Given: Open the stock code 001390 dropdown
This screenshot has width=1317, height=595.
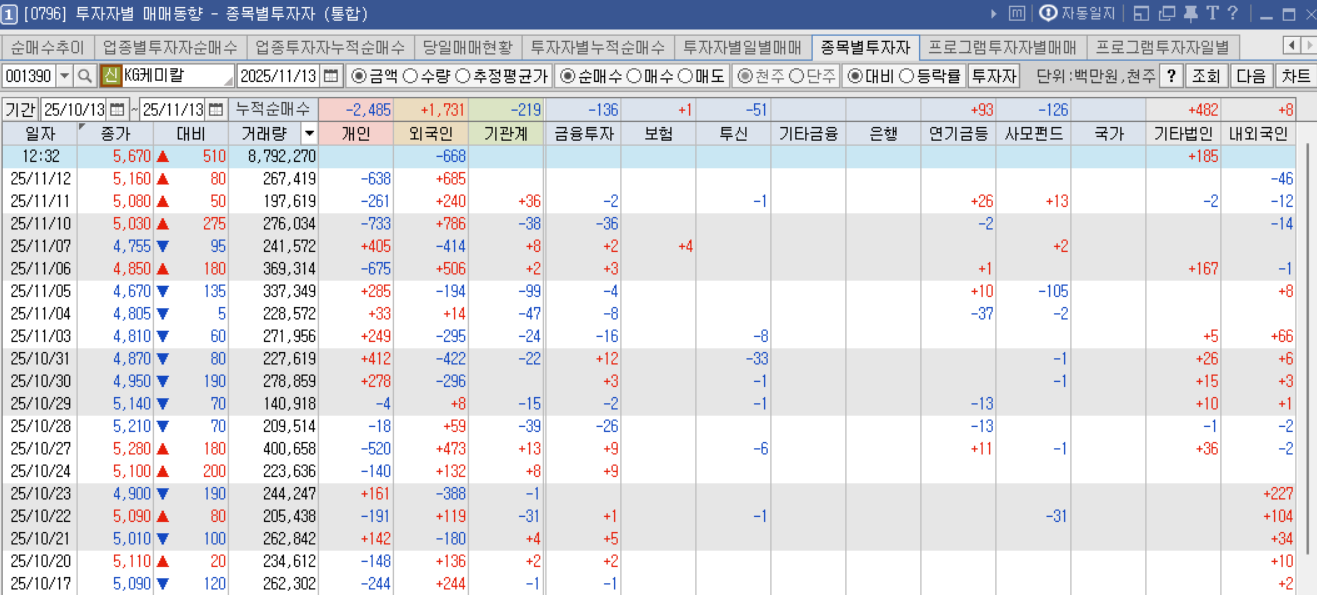Looking at the screenshot, I should coord(65,76).
